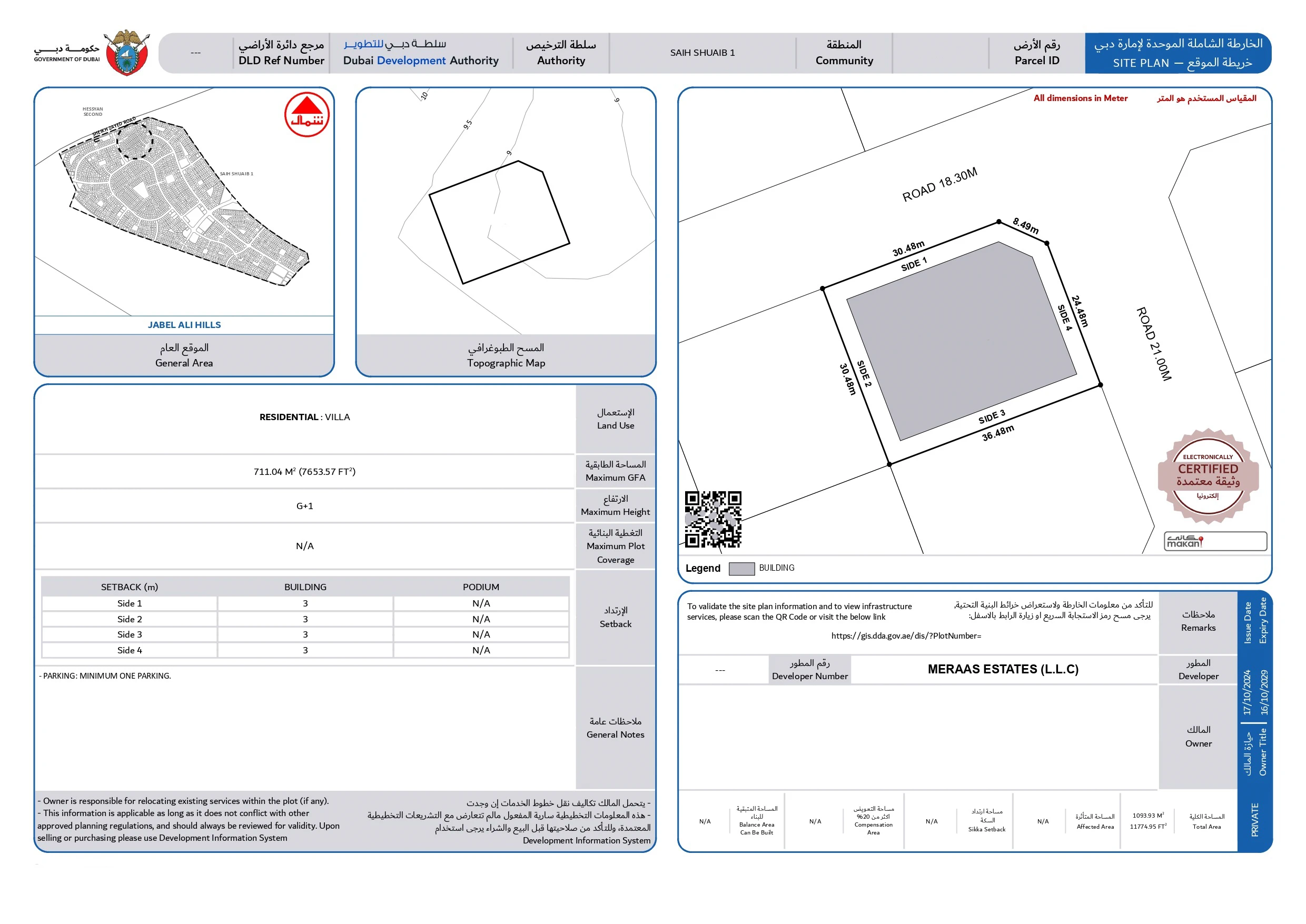Click the Legend label
Image resolution: width=1306 pixels, height=924 pixels.
[703, 569]
